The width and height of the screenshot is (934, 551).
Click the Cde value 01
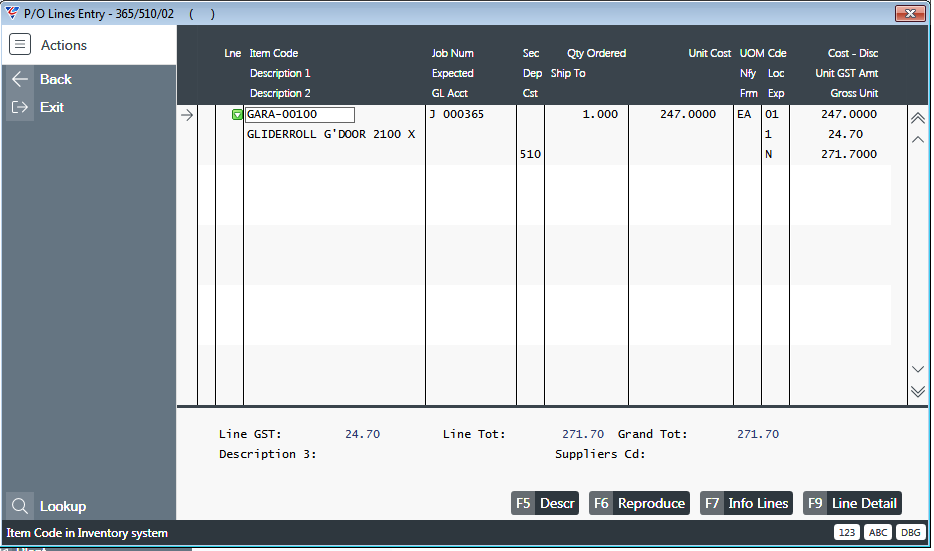[x=771, y=114]
